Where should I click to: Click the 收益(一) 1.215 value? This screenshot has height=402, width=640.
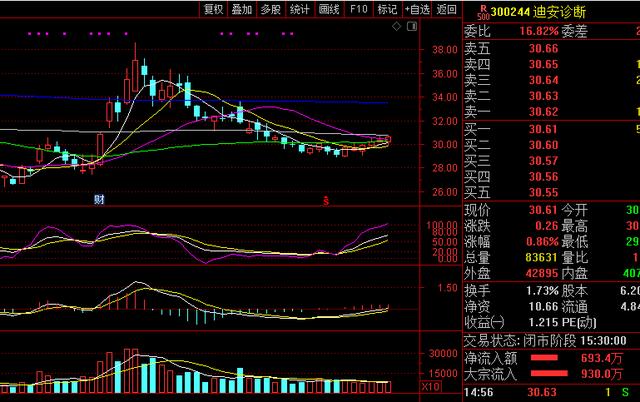(543, 322)
